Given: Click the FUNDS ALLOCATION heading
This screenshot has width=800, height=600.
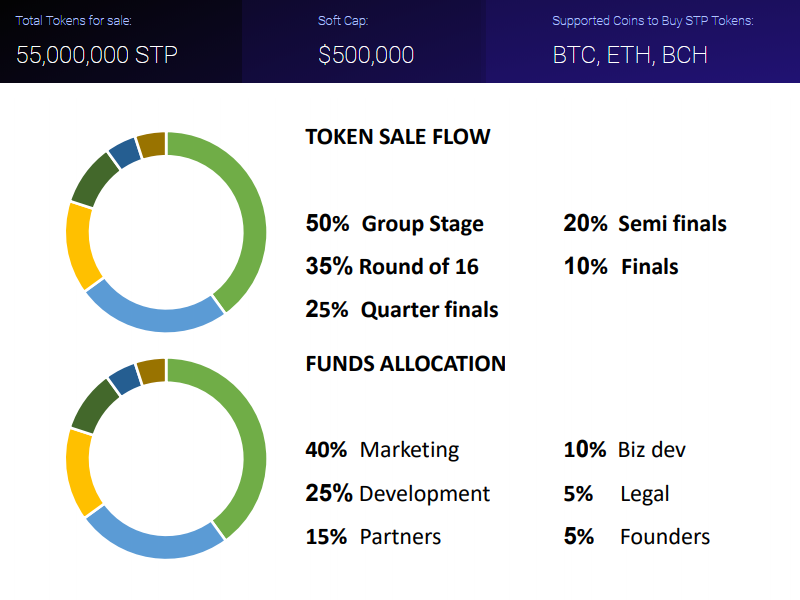Looking at the screenshot, I should pos(405,363).
